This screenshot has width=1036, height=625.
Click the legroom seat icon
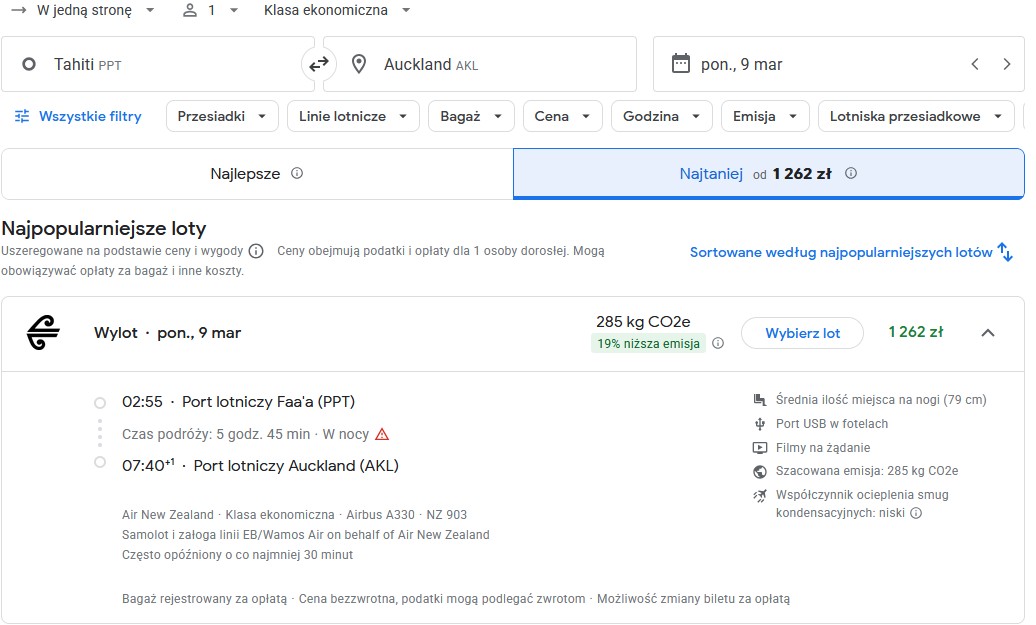coord(760,400)
